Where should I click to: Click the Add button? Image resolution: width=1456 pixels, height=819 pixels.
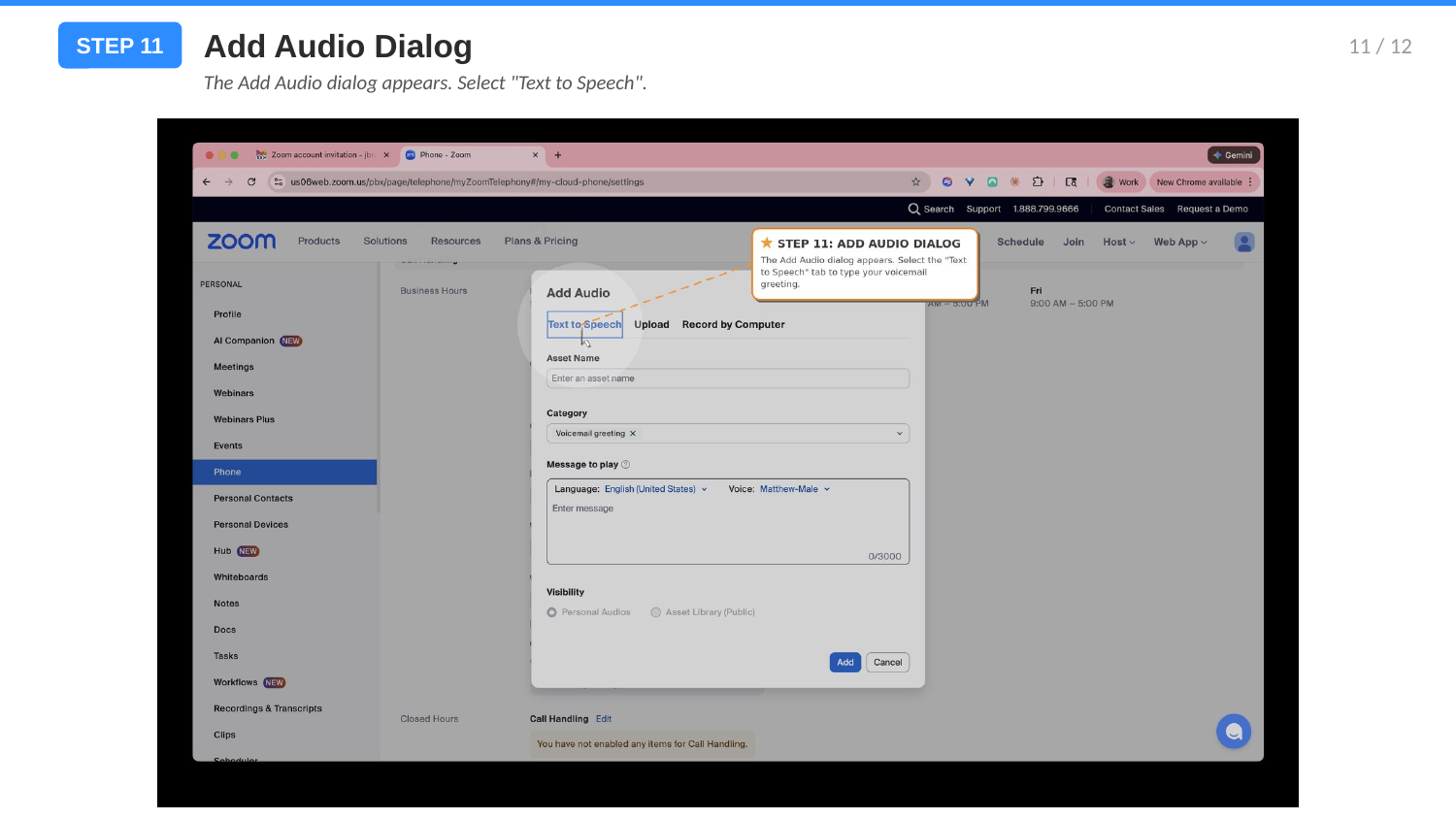[844, 662]
